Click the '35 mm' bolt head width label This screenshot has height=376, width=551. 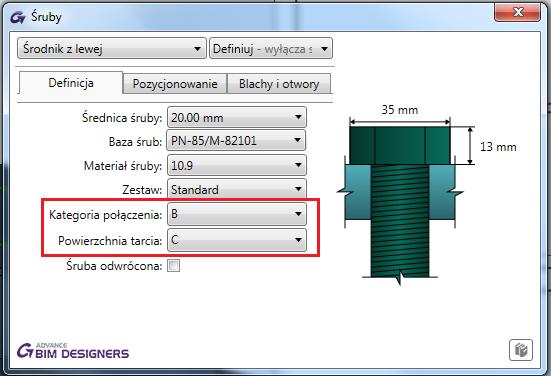click(x=400, y=110)
